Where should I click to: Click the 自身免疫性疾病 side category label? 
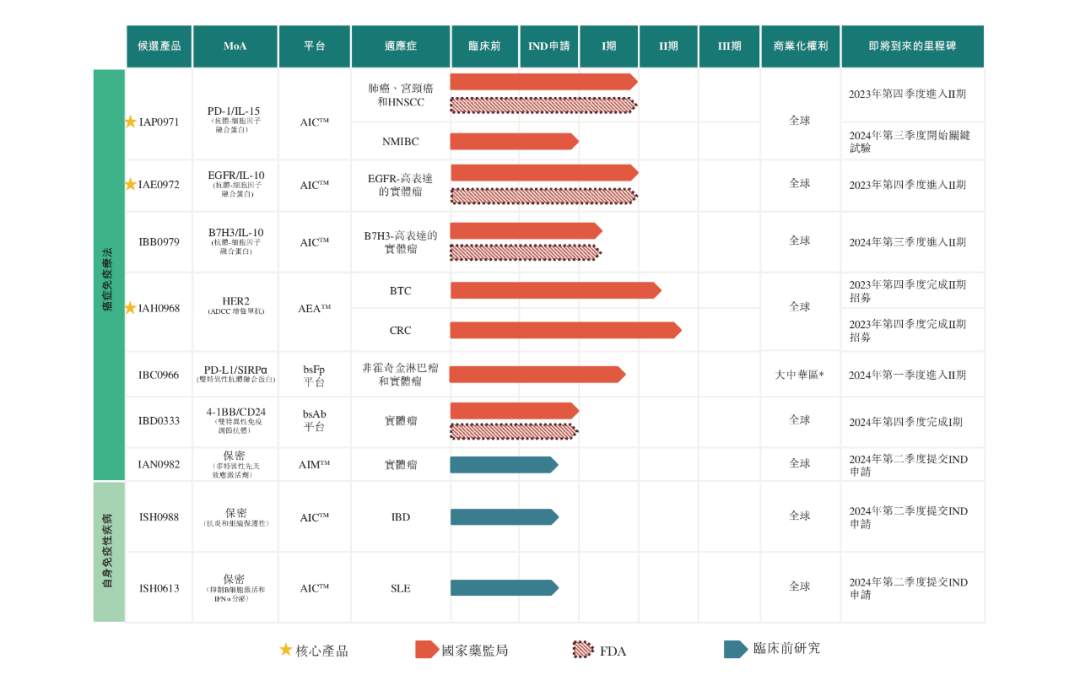(109, 552)
